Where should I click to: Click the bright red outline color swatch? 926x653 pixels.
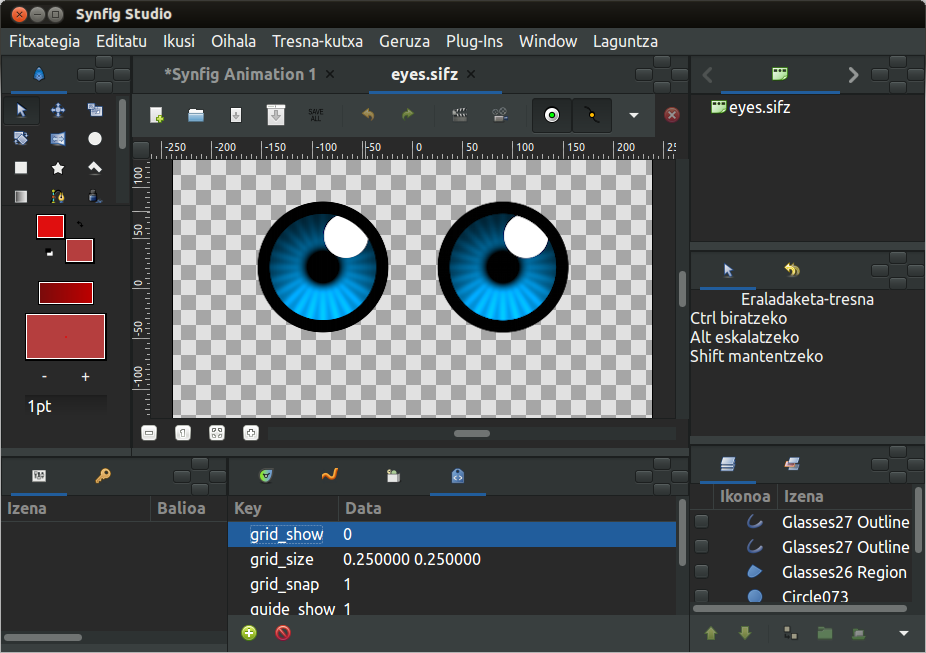coord(50,227)
